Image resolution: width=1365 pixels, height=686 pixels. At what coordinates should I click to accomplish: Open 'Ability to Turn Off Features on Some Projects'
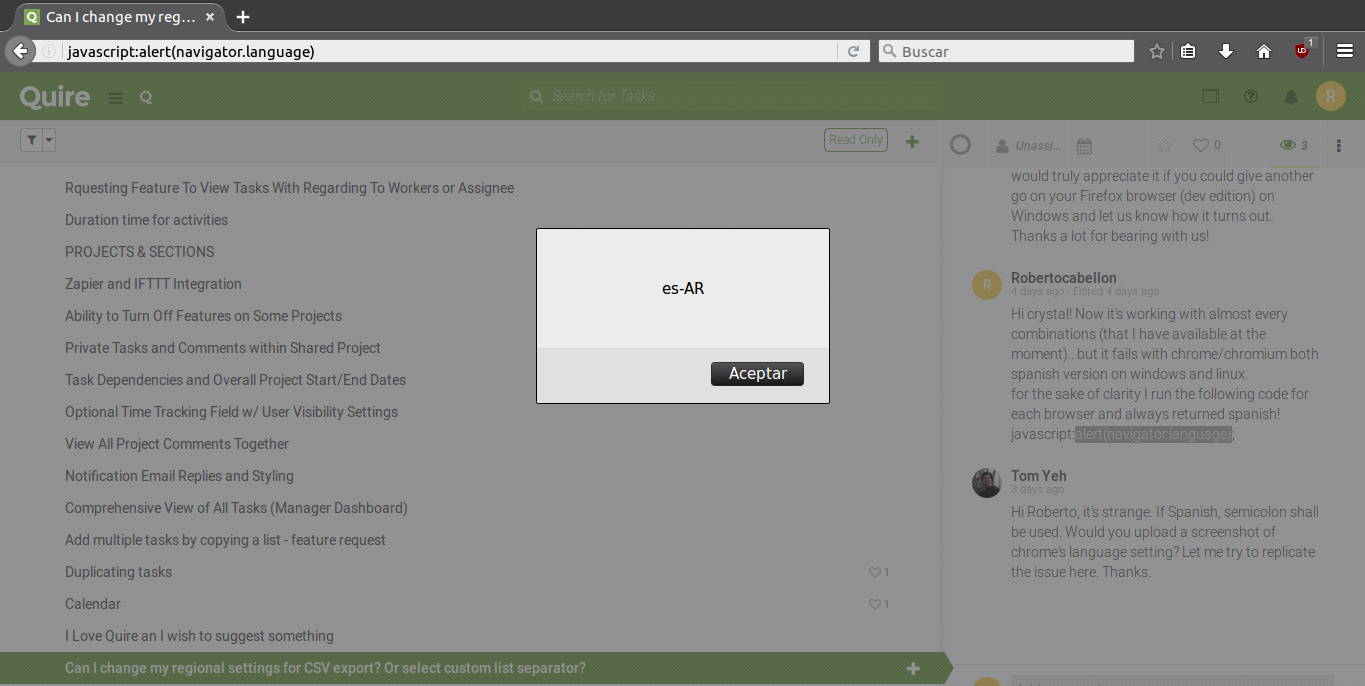click(203, 316)
